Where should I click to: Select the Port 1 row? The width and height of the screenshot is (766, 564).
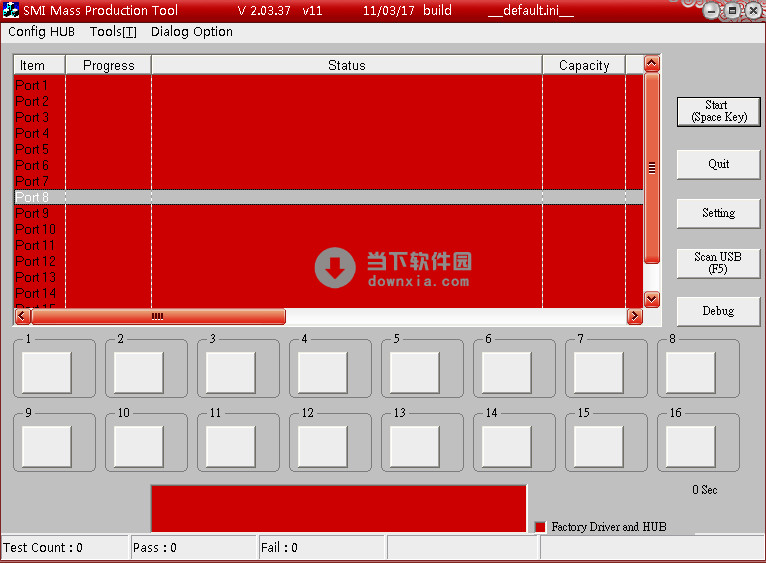coord(328,85)
